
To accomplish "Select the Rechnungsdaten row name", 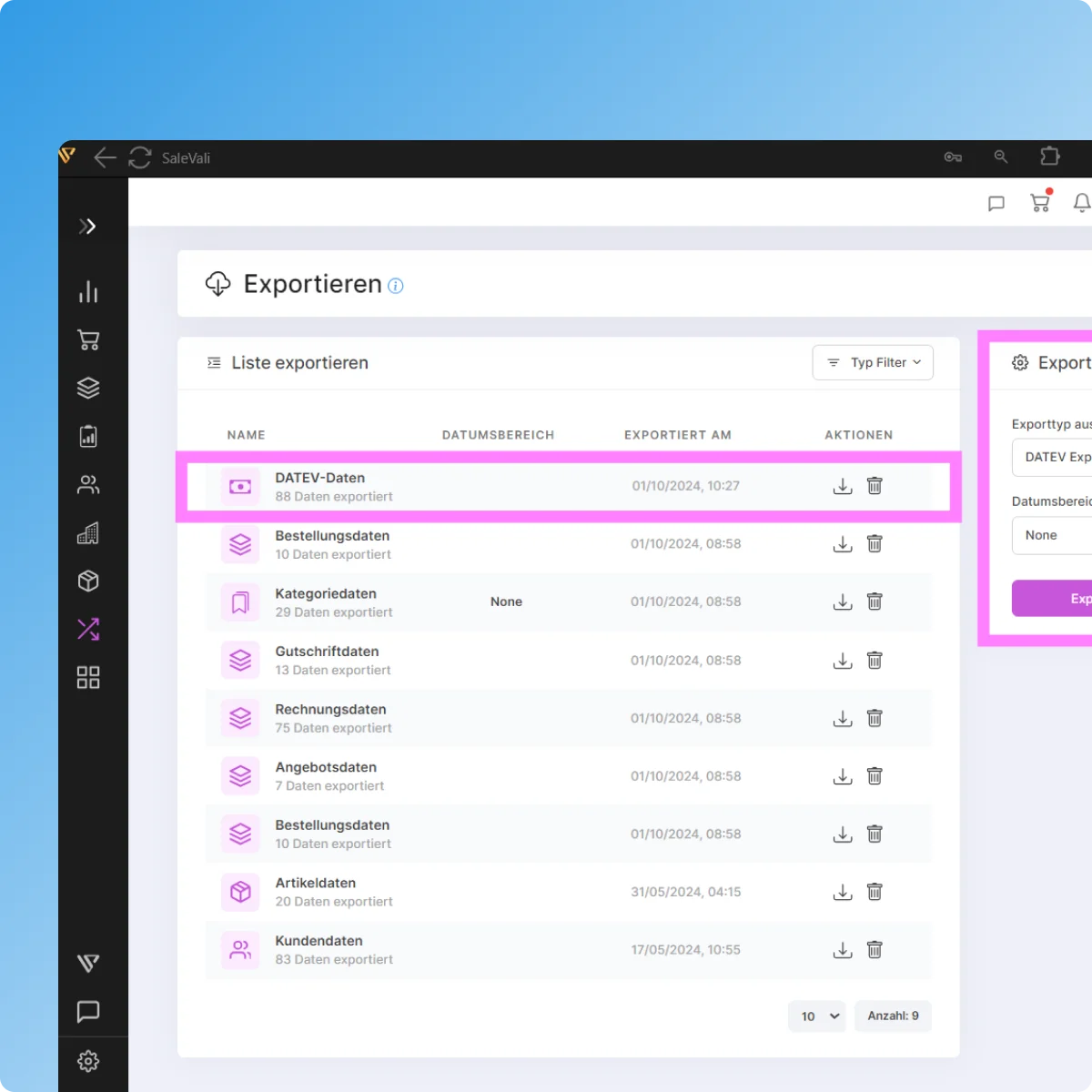I will (x=330, y=709).
